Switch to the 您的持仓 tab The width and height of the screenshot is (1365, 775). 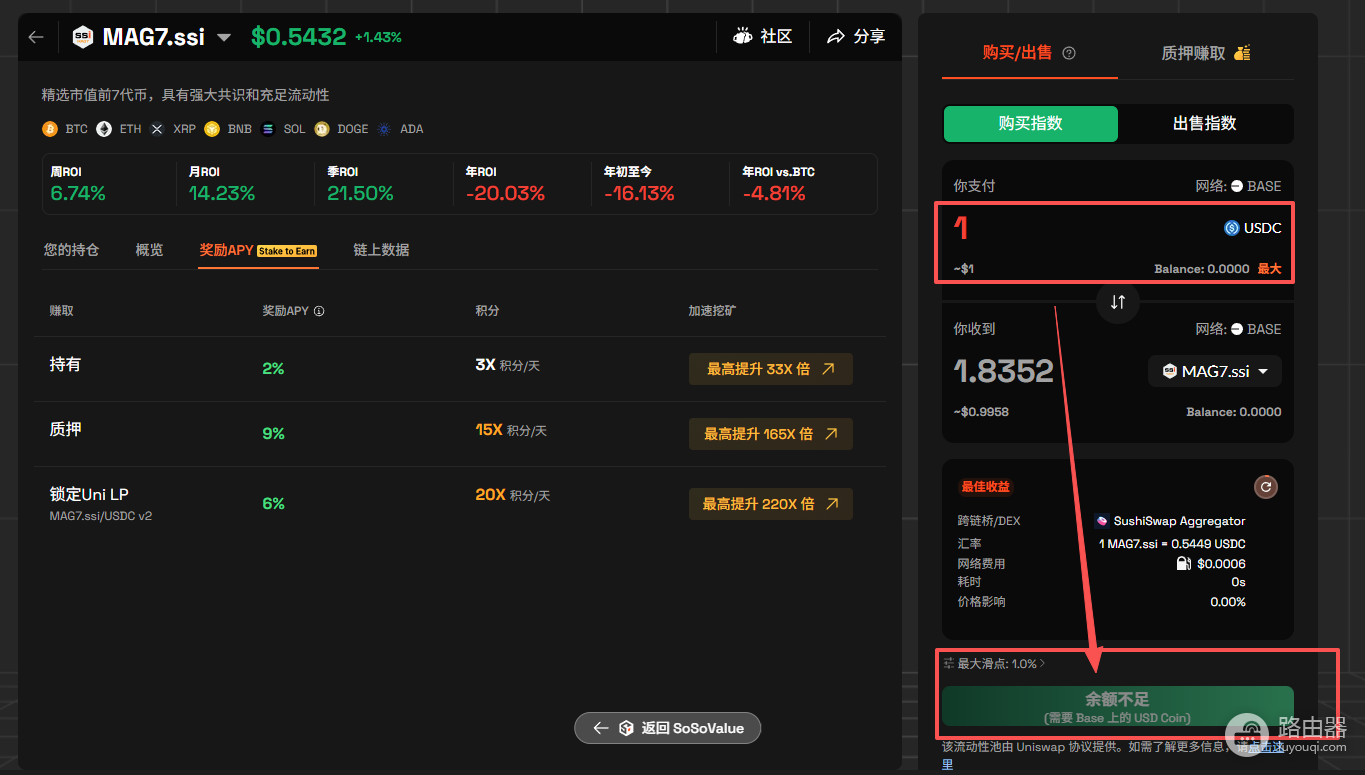point(71,250)
